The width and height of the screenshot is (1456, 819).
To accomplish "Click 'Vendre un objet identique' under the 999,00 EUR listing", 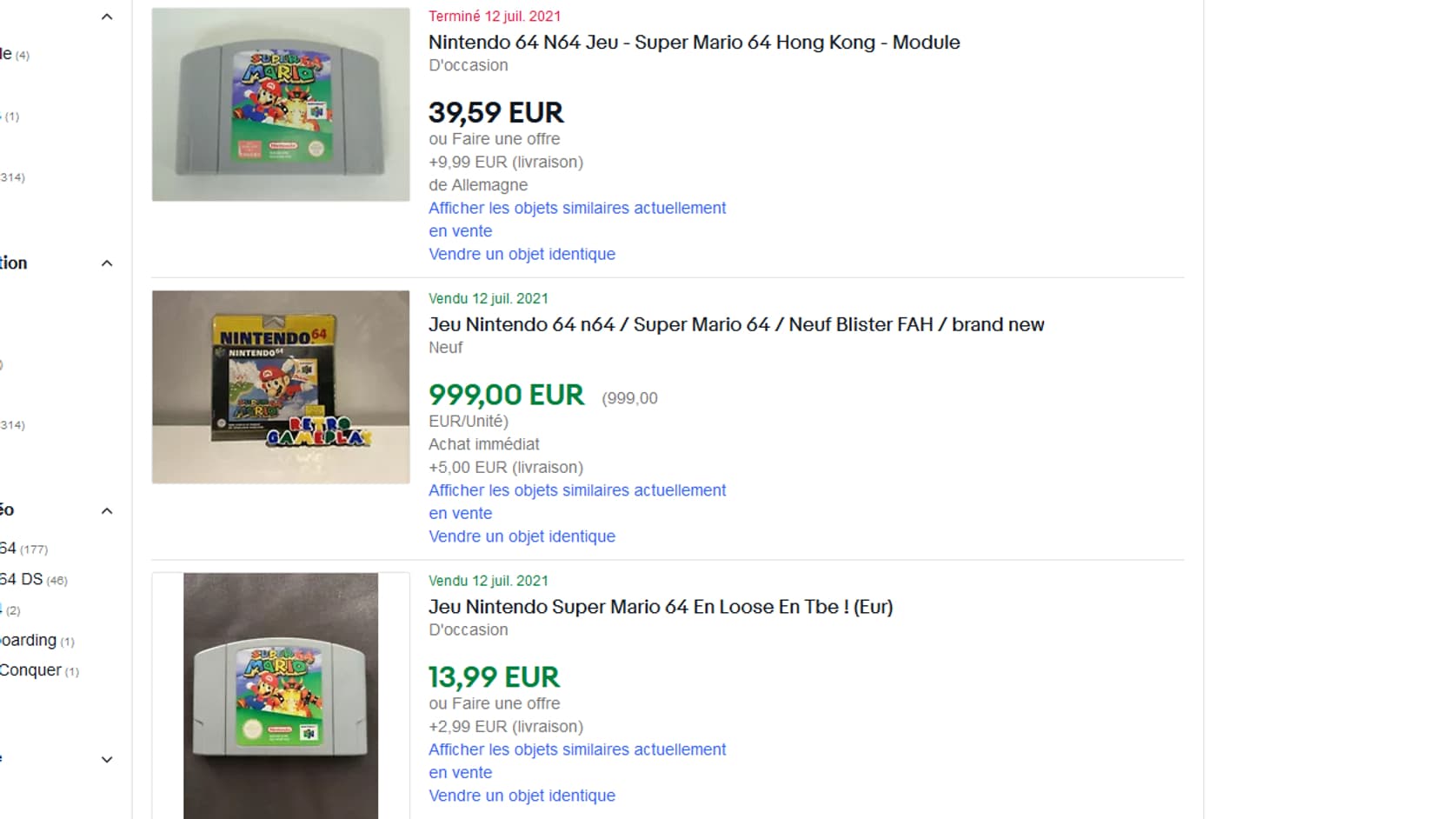I will [x=522, y=536].
